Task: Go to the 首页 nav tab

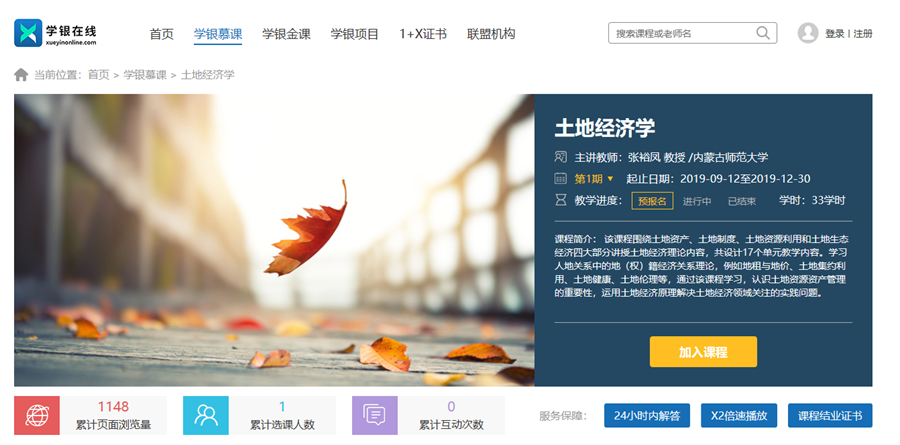Action: 161,34
